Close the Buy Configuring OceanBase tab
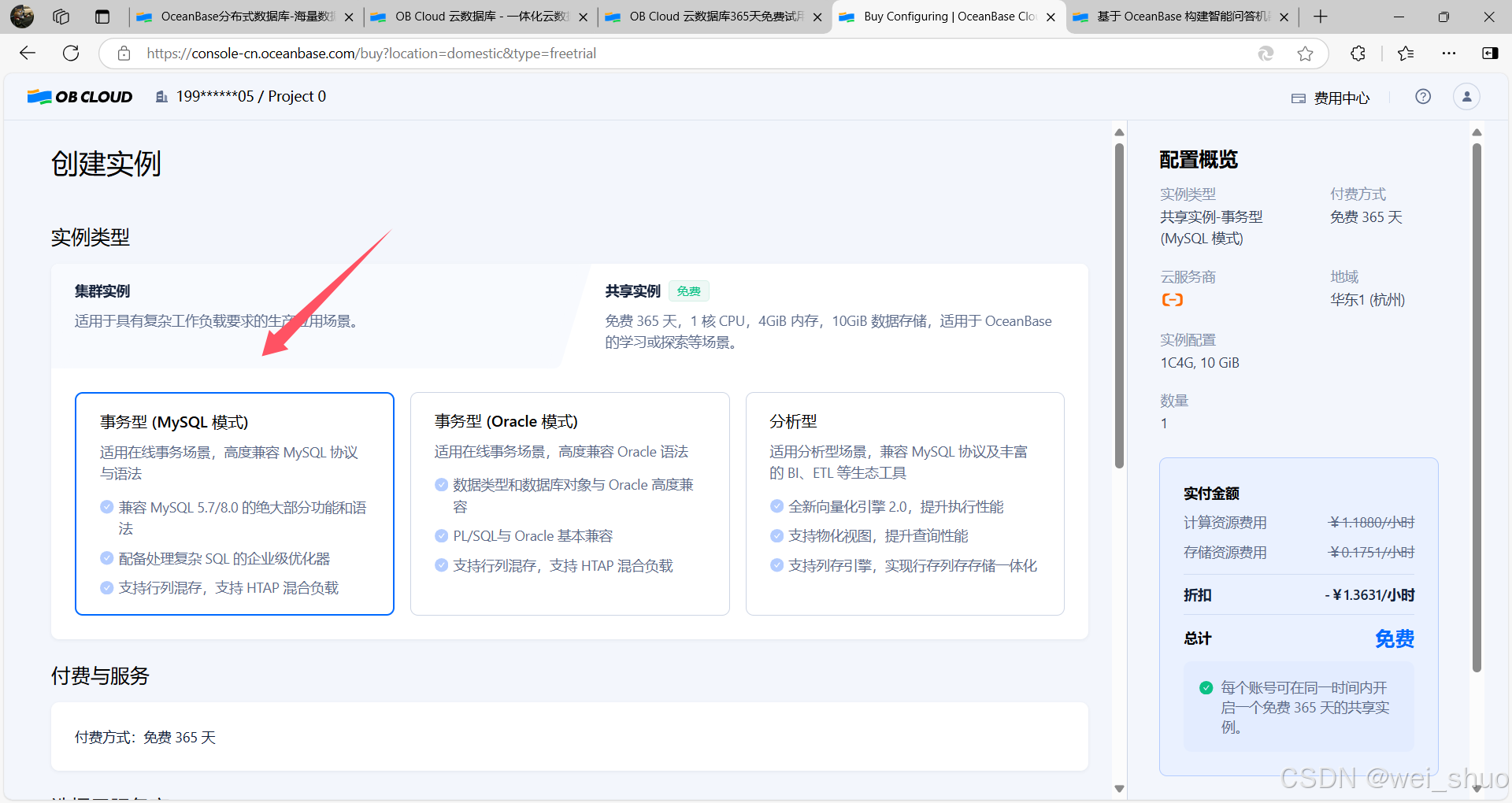 click(1051, 17)
